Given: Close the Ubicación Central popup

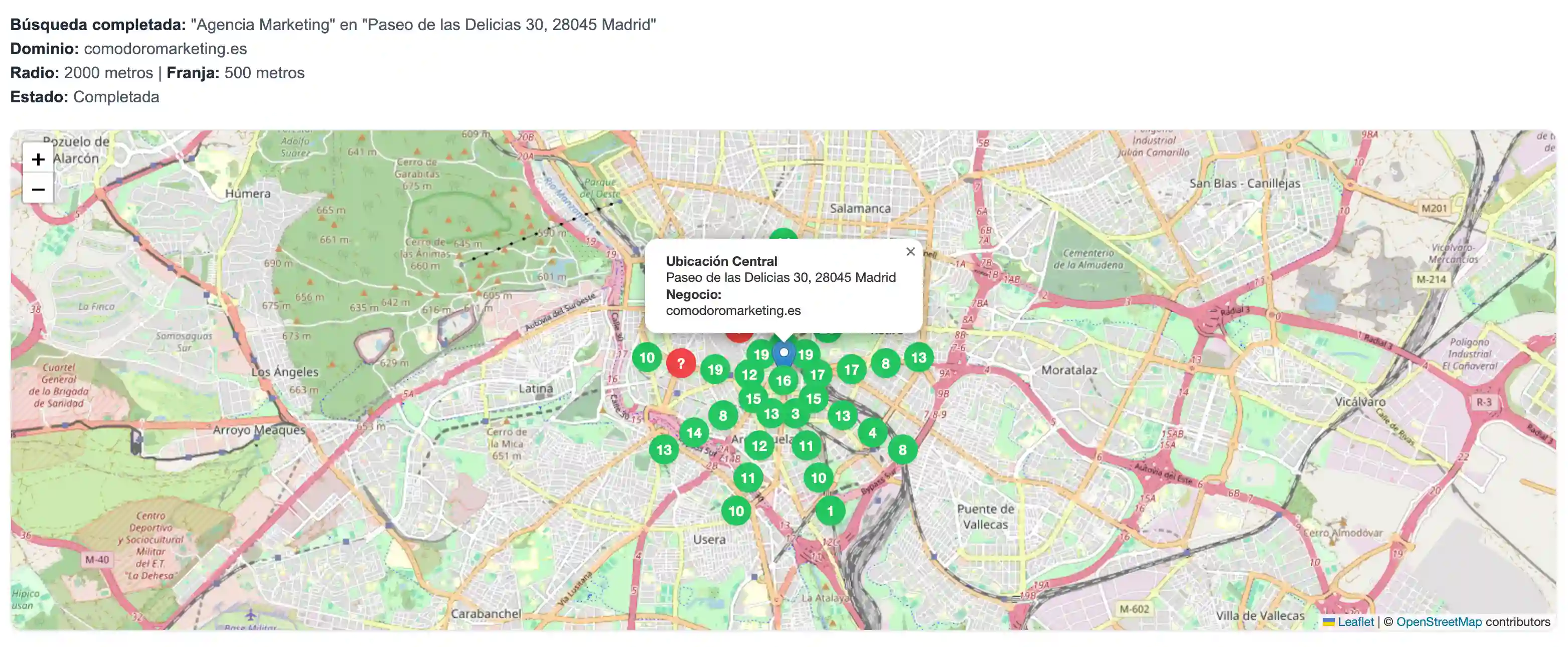Looking at the screenshot, I should tap(910, 251).
